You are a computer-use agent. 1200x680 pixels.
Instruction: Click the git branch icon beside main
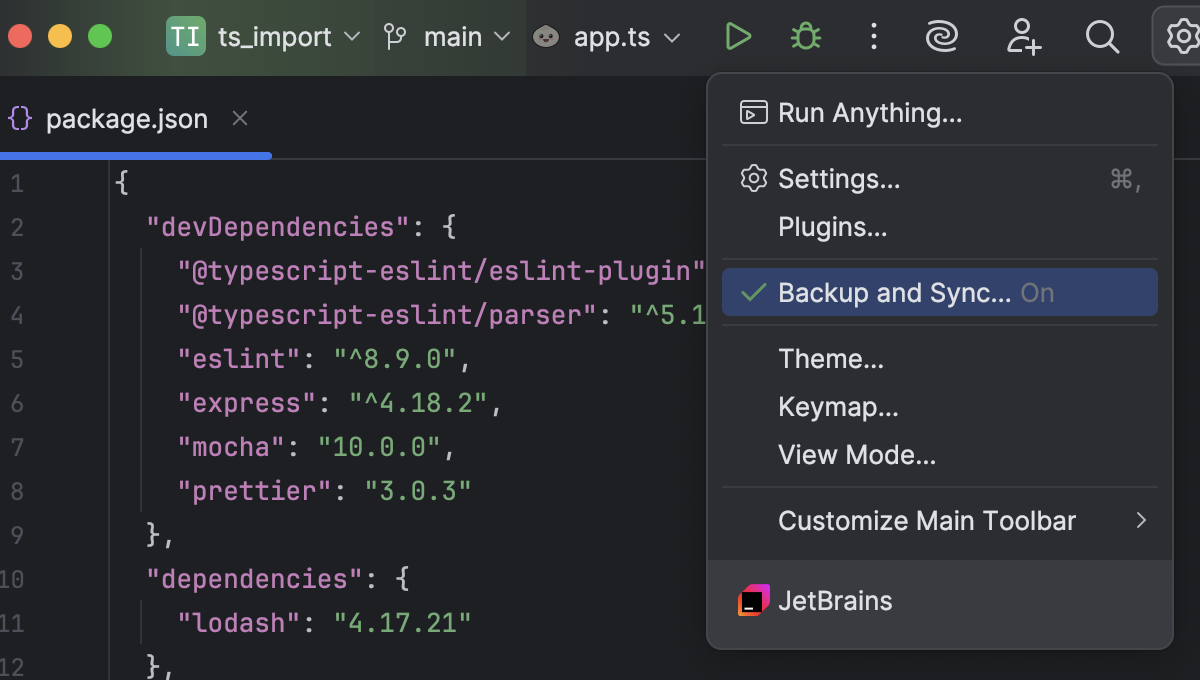[x=395, y=37]
